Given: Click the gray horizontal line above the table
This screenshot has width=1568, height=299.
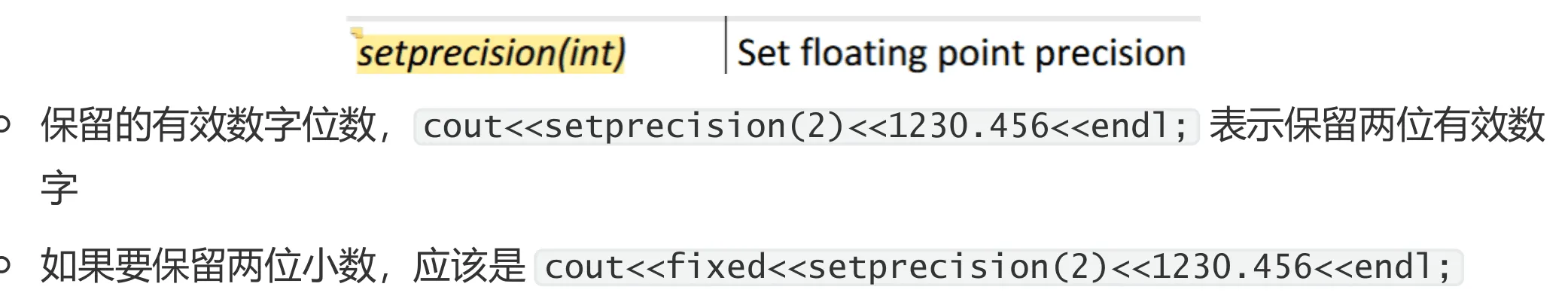Looking at the screenshot, I should tap(773, 17).
